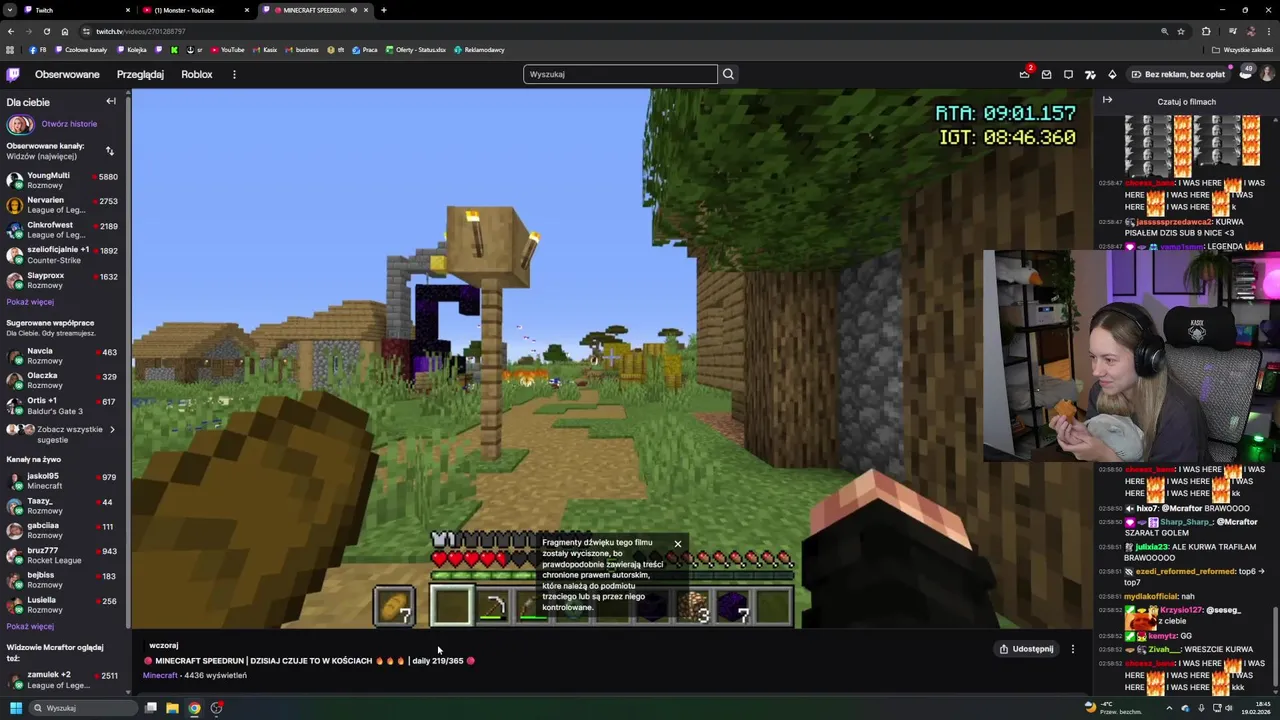Open the browser extensions puzzle icon
1280x720 pixels.
point(1206,31)
